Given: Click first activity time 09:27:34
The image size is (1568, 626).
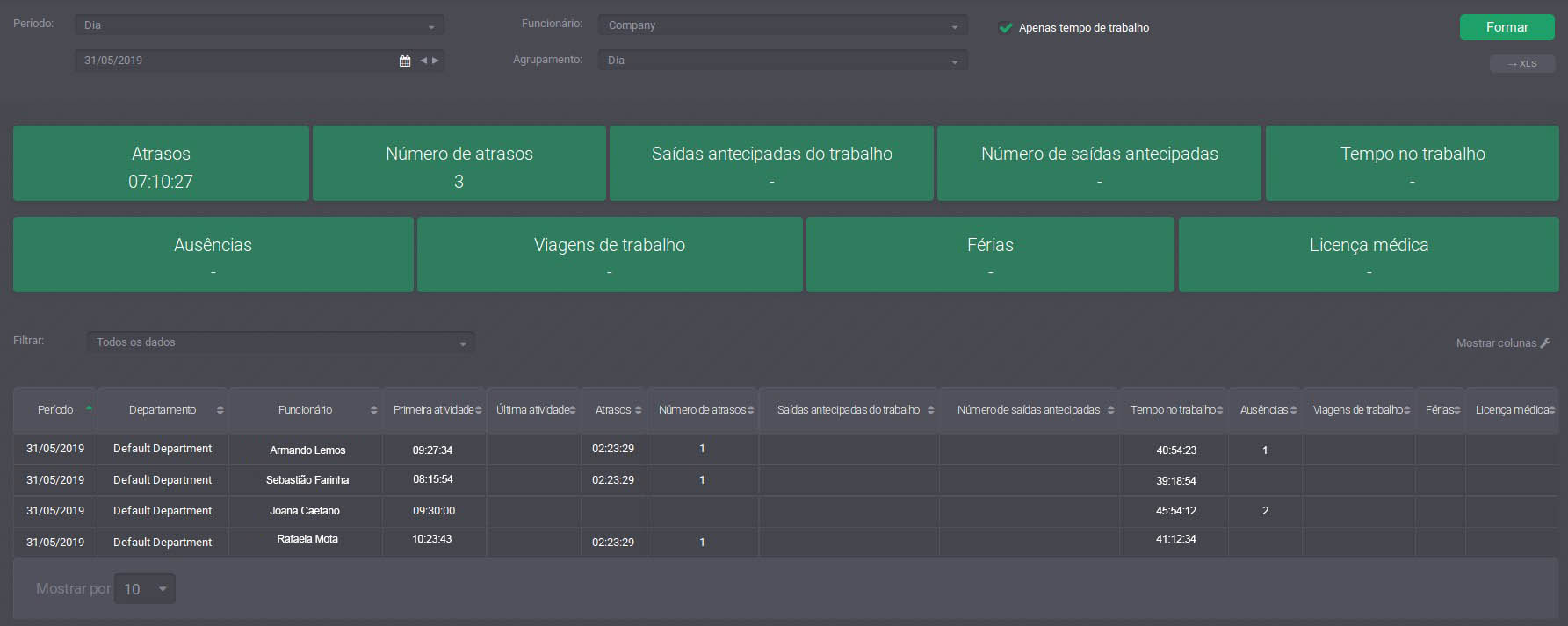Looking at the screenshot, I should (432, 450).
